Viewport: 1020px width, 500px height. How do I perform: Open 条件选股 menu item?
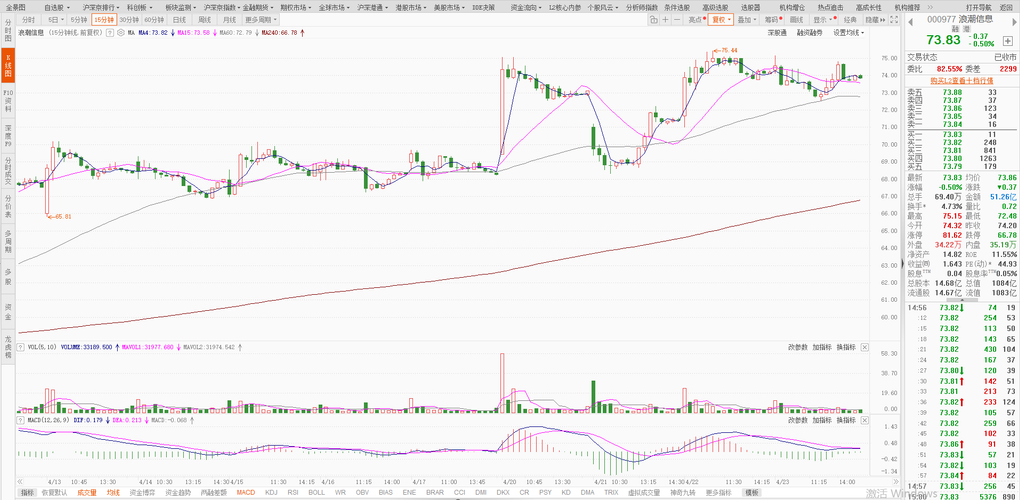(677, 7)
